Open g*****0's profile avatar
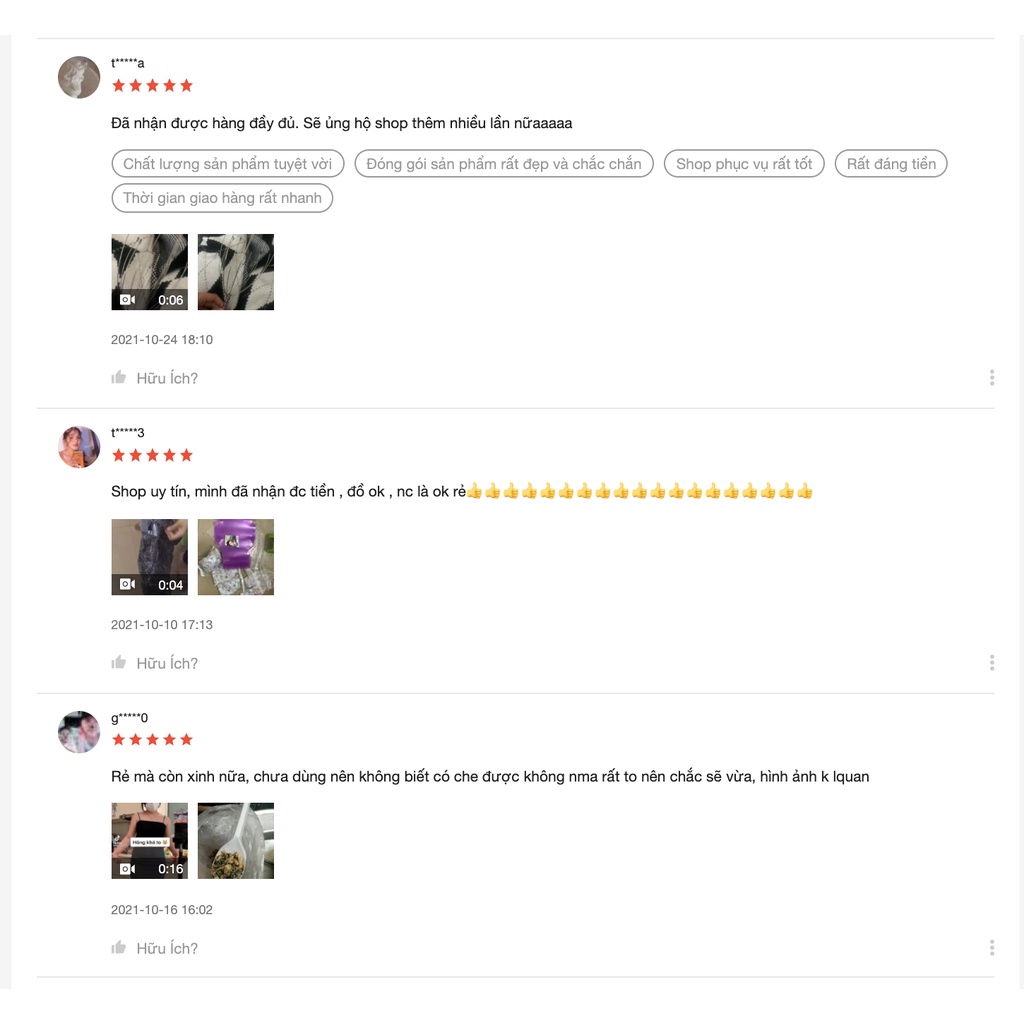The width and height of the screenshot is (1024, 1024). coord(79,731)
